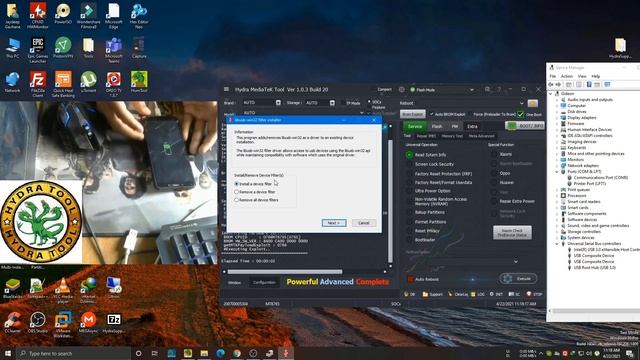The image size is (640, 360).
Task: Click the horizontal scrollbar under the log
Action: [284, 271]
